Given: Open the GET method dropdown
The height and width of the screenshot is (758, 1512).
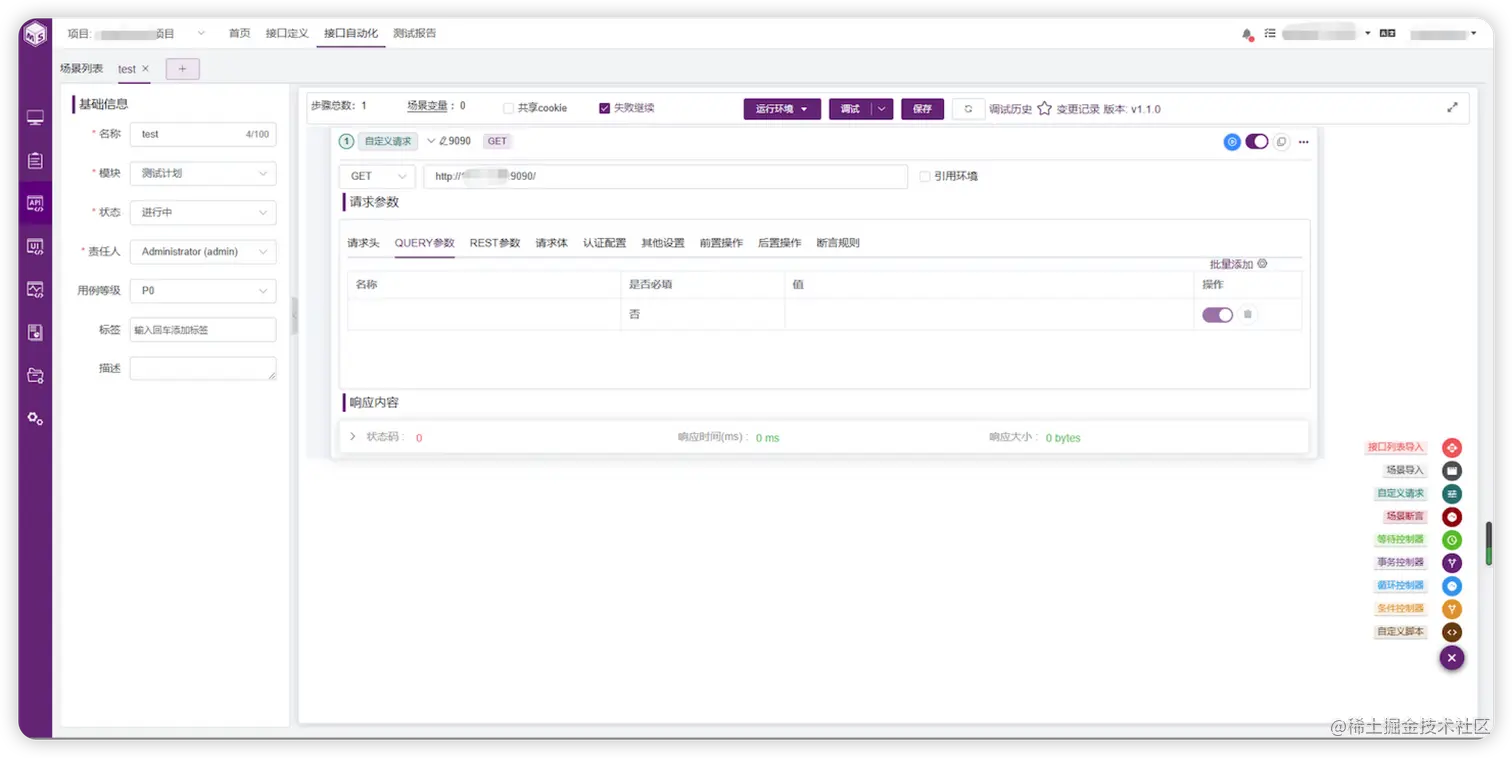Looking at the screenshot, I should (377, 176).
